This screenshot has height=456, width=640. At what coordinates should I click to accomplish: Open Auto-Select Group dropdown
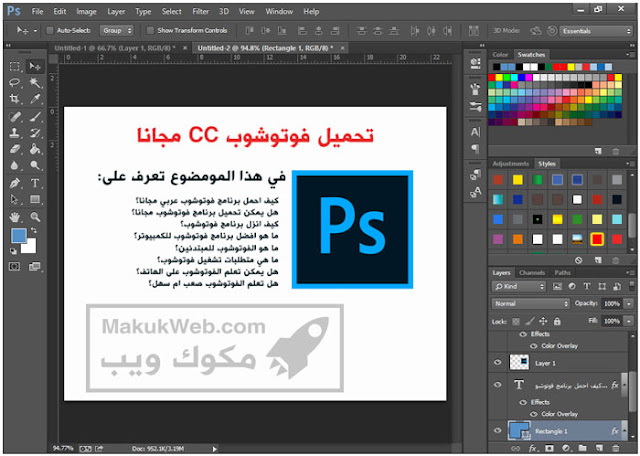[117, 31]
